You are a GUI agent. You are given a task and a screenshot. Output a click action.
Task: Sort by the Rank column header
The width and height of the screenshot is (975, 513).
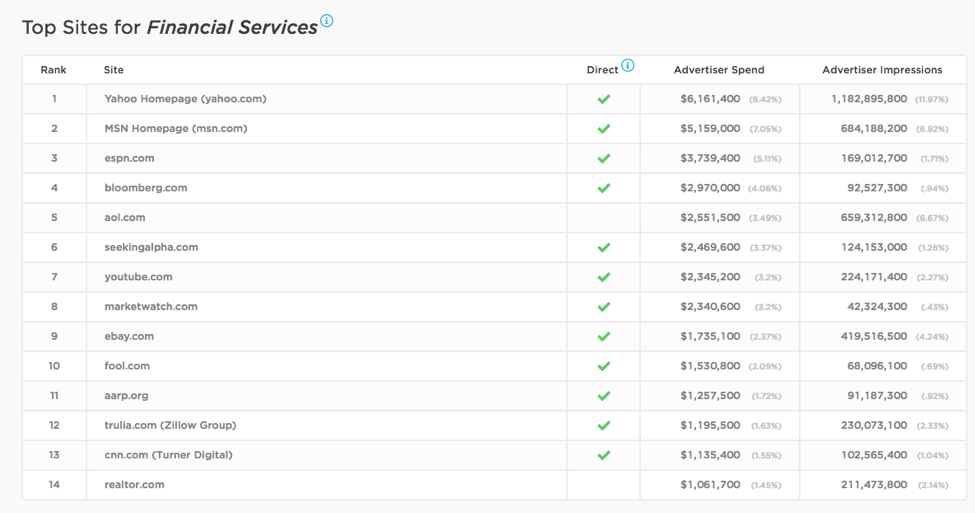[x=53, y=70]
